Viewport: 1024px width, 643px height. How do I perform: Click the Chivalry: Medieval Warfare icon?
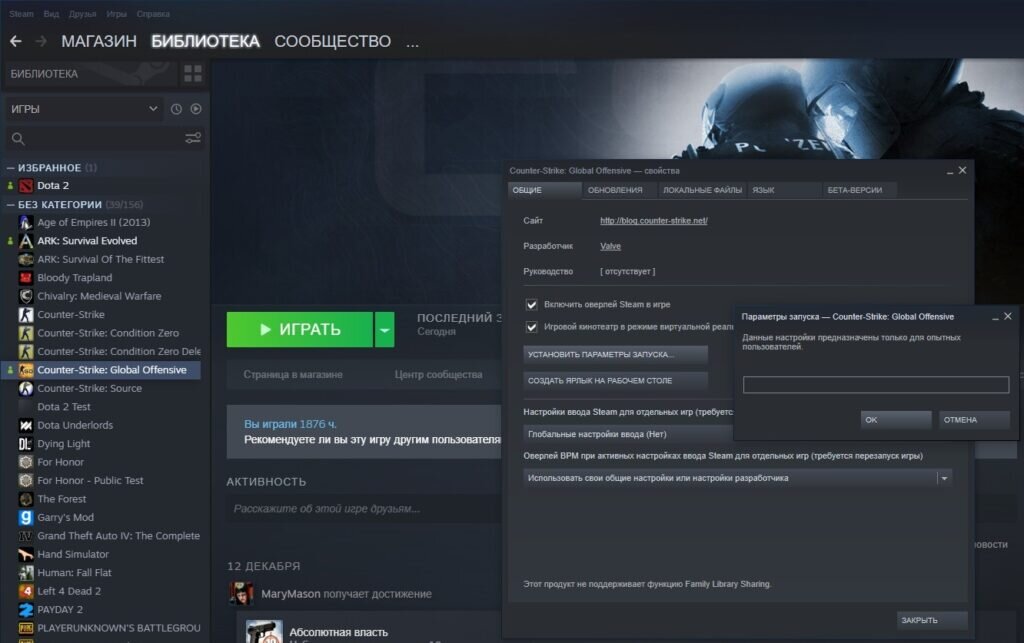pos(26,296)
